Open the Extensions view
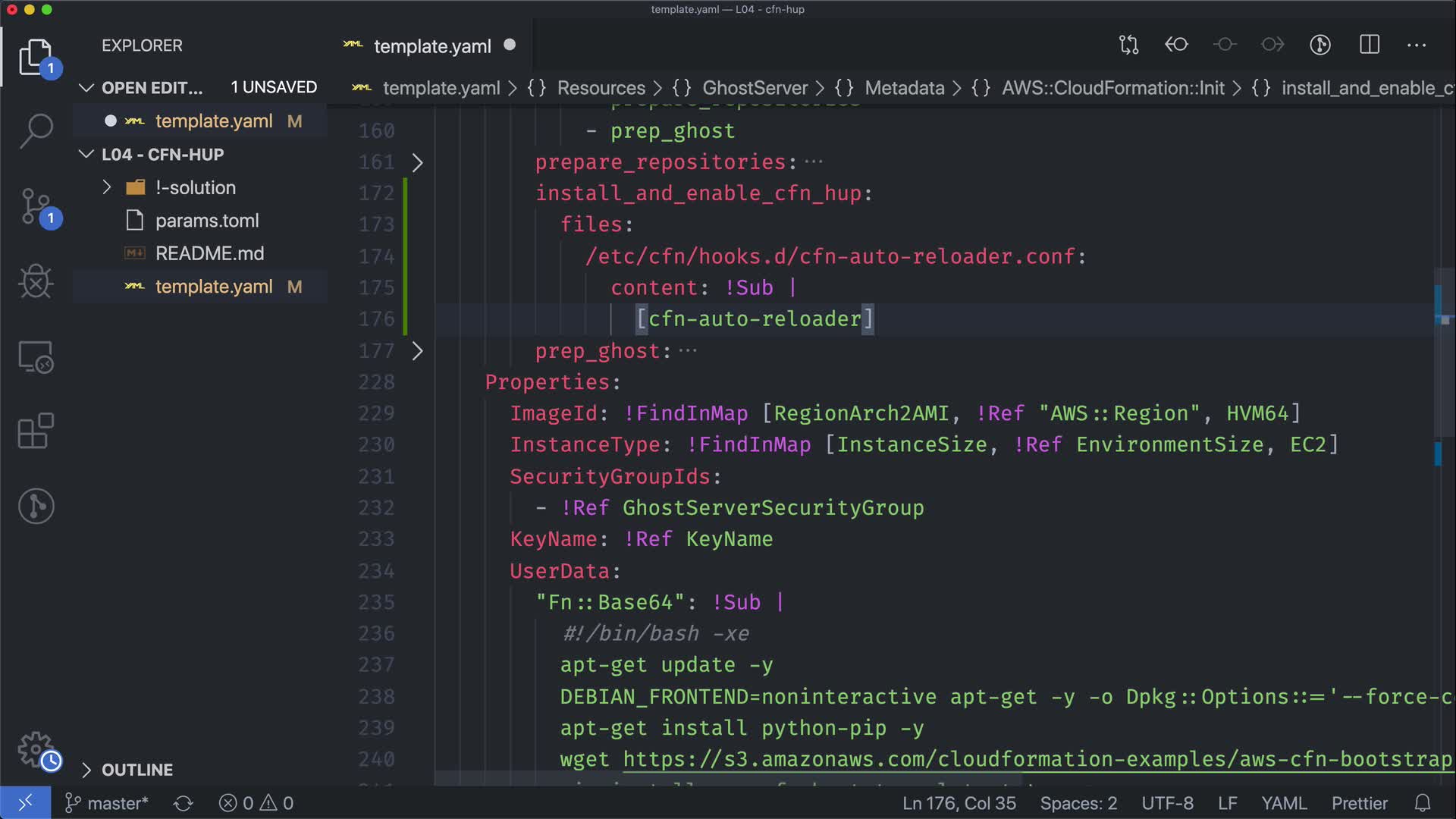The width and height of the screenshot is (1456, 819). tap(36, 431)
